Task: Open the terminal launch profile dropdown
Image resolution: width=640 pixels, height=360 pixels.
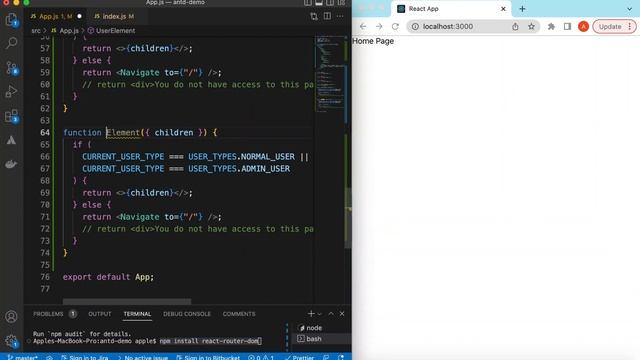Action: pyautogui.click(x=320, y=313)
